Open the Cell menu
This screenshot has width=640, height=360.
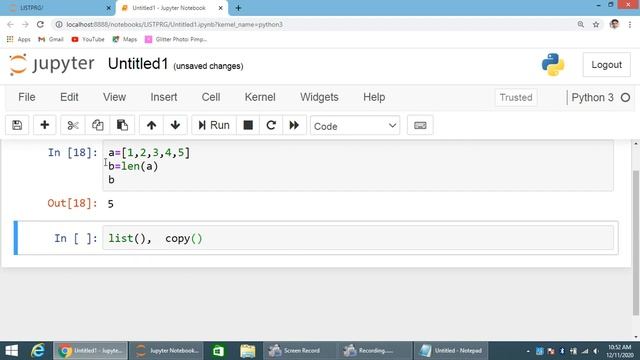pyautogui.click(x=211, y=97)
